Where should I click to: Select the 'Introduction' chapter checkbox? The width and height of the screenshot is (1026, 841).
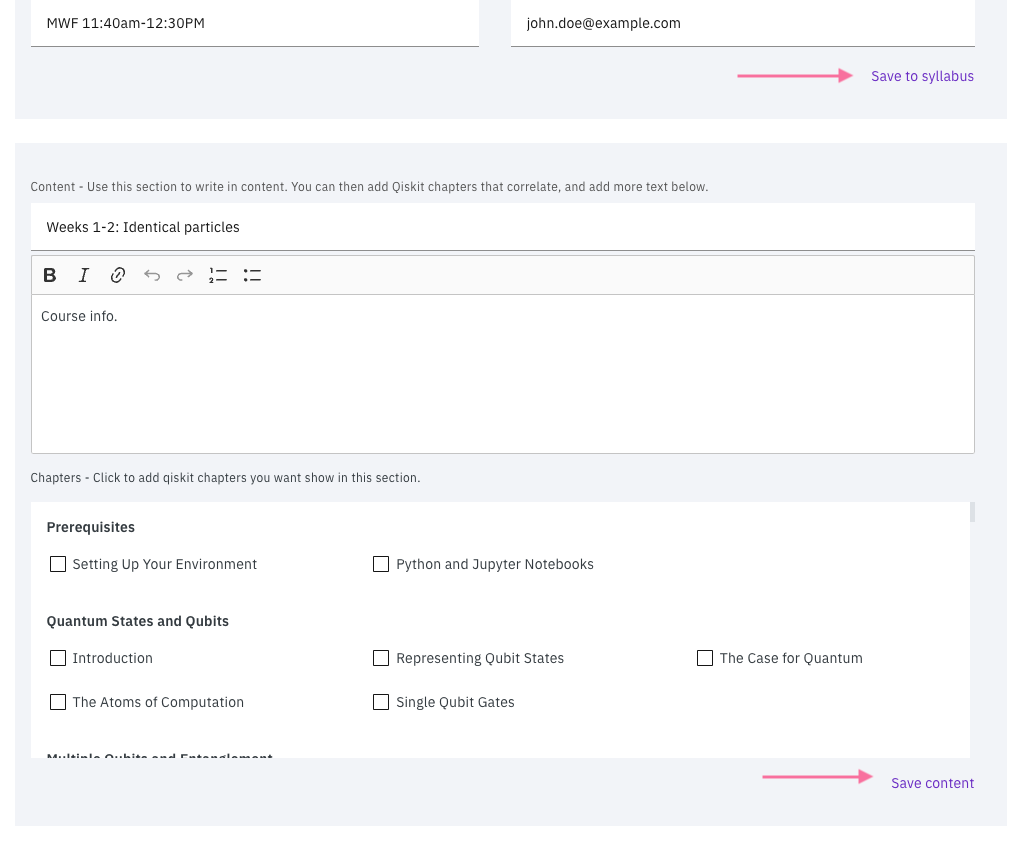click(58, 658)
